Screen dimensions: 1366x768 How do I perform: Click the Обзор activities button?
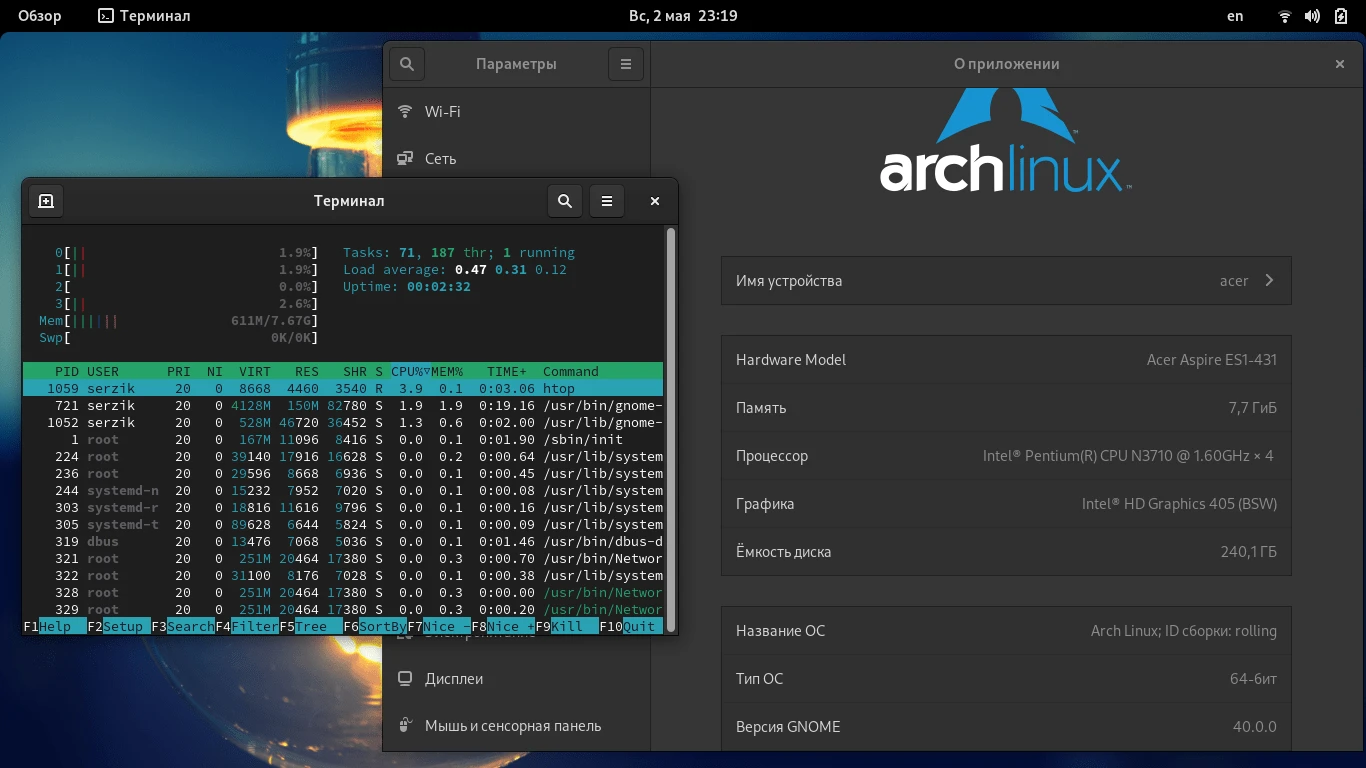pyautogui.click(x=40, y=16)
